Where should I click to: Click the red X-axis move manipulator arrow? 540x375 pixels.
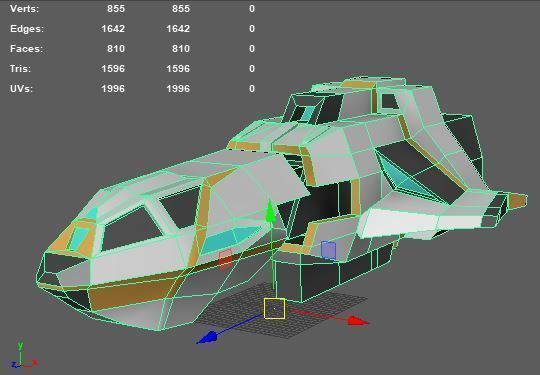coord(358,321)
